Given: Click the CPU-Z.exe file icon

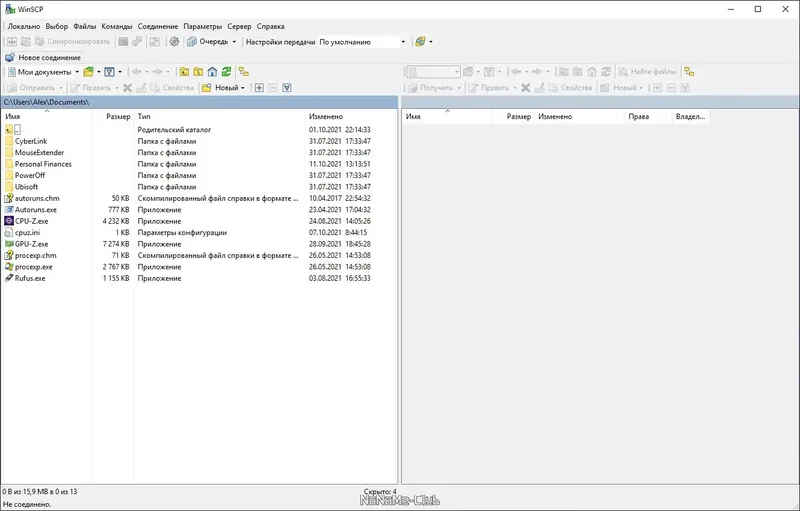Looking at the screenshot, I should click(x=9, y=221).
